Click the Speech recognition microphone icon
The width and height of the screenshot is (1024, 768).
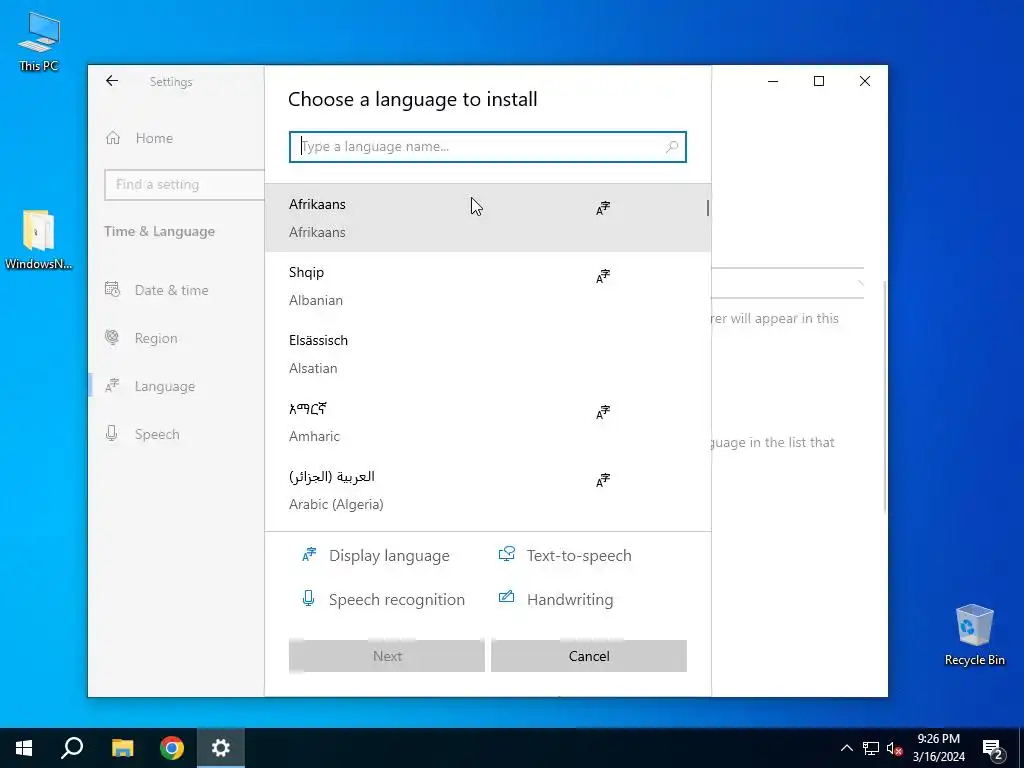click(x=308, y=598)
